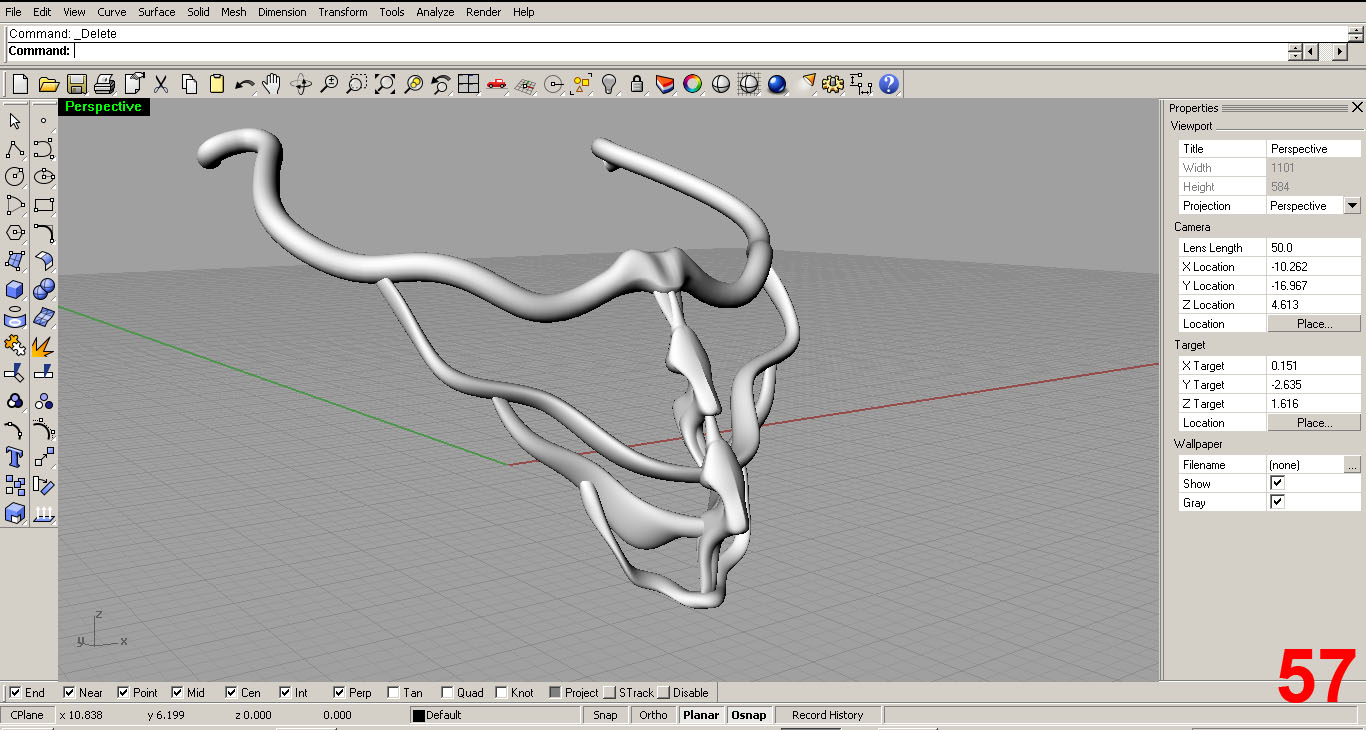Uncheck the wallpaper Show checkbox
Screen dimensions: 1366x730
[1277, 483]
